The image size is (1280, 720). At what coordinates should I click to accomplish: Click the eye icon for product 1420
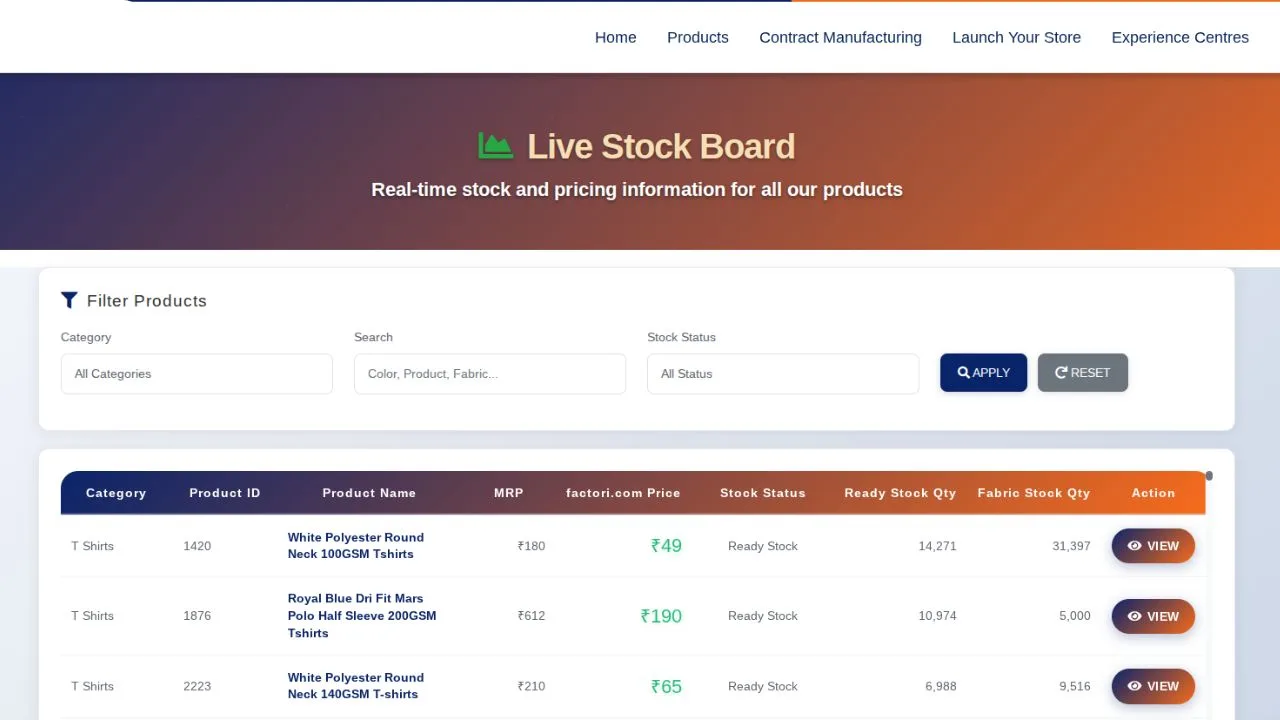tap(1134, 546)
